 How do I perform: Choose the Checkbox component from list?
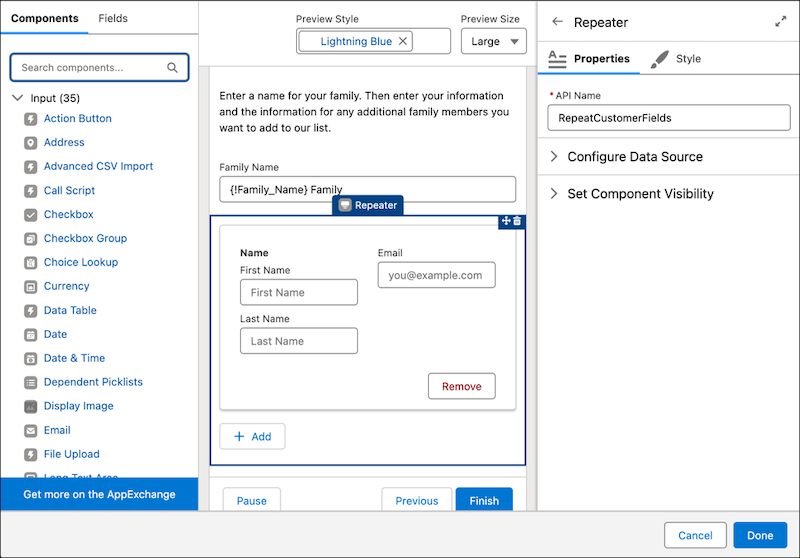click(x=68, y=215)
